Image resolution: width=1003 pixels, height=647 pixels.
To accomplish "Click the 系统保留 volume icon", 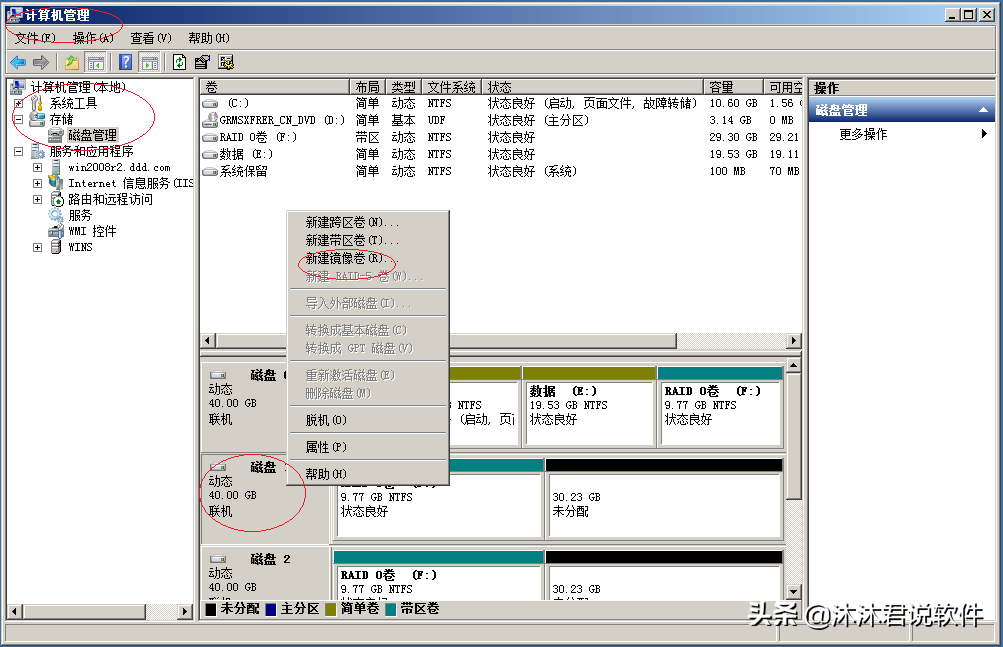I will click(x=210, y=172).
